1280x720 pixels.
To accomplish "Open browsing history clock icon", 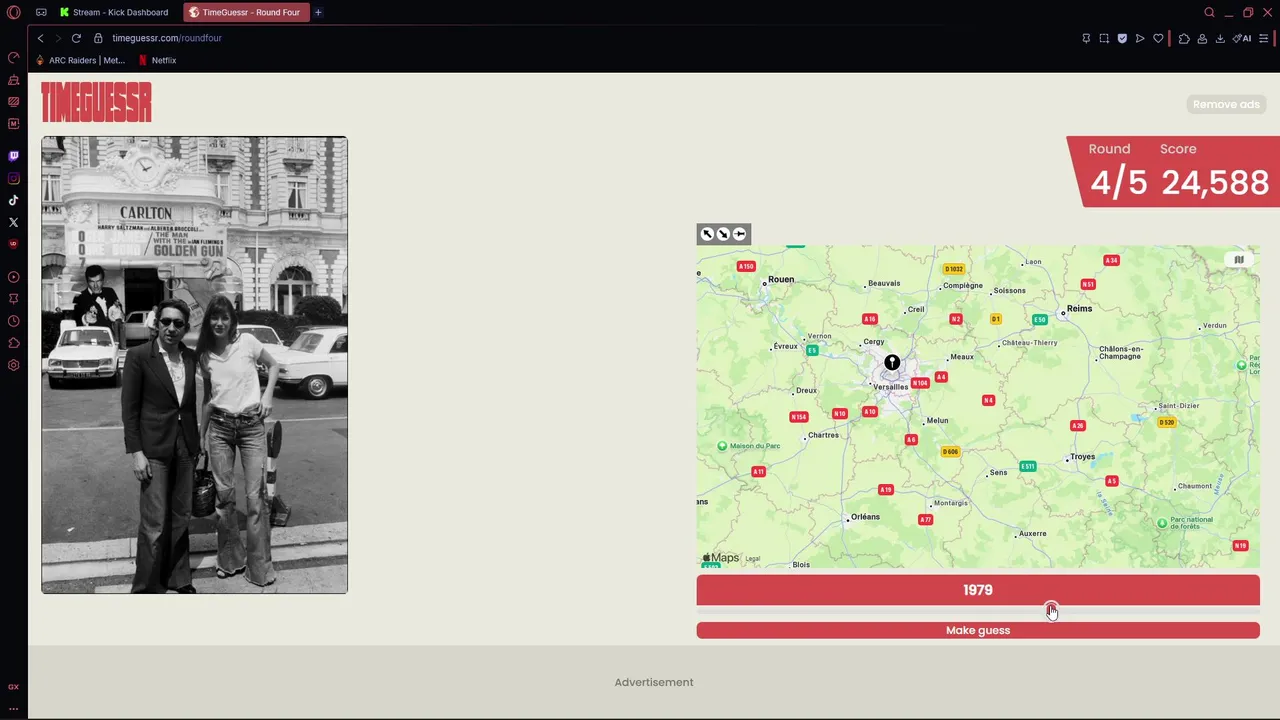I will pyautogui.click(x=13, y=321).
